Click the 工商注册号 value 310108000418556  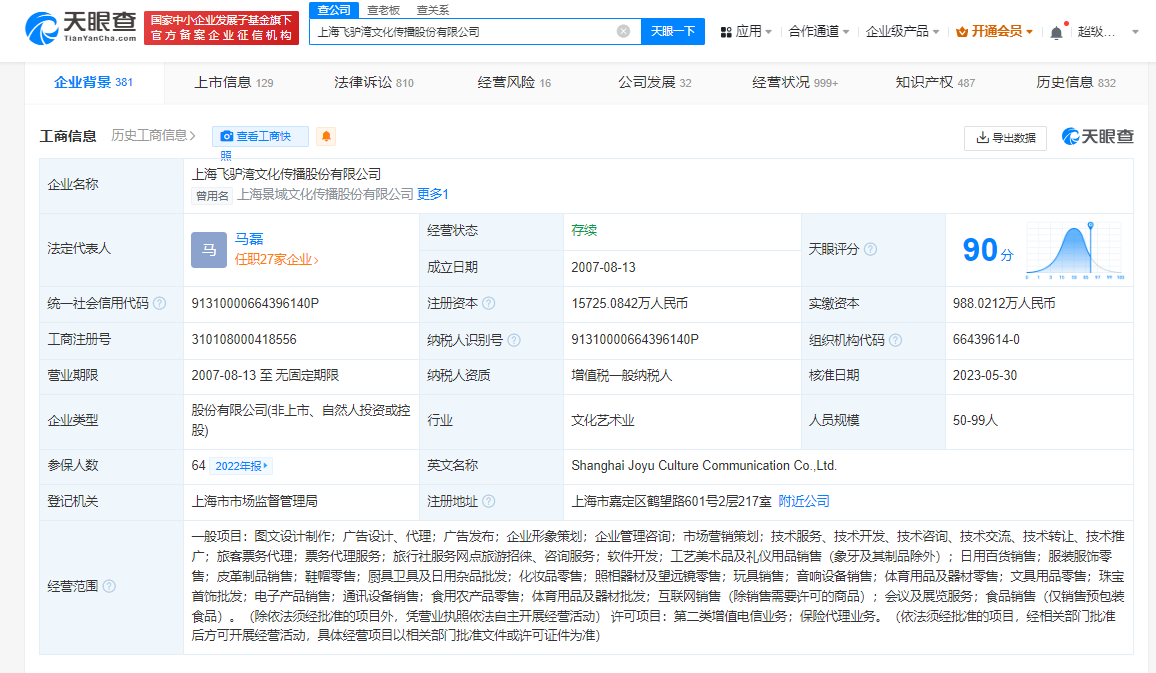point(244,339)
